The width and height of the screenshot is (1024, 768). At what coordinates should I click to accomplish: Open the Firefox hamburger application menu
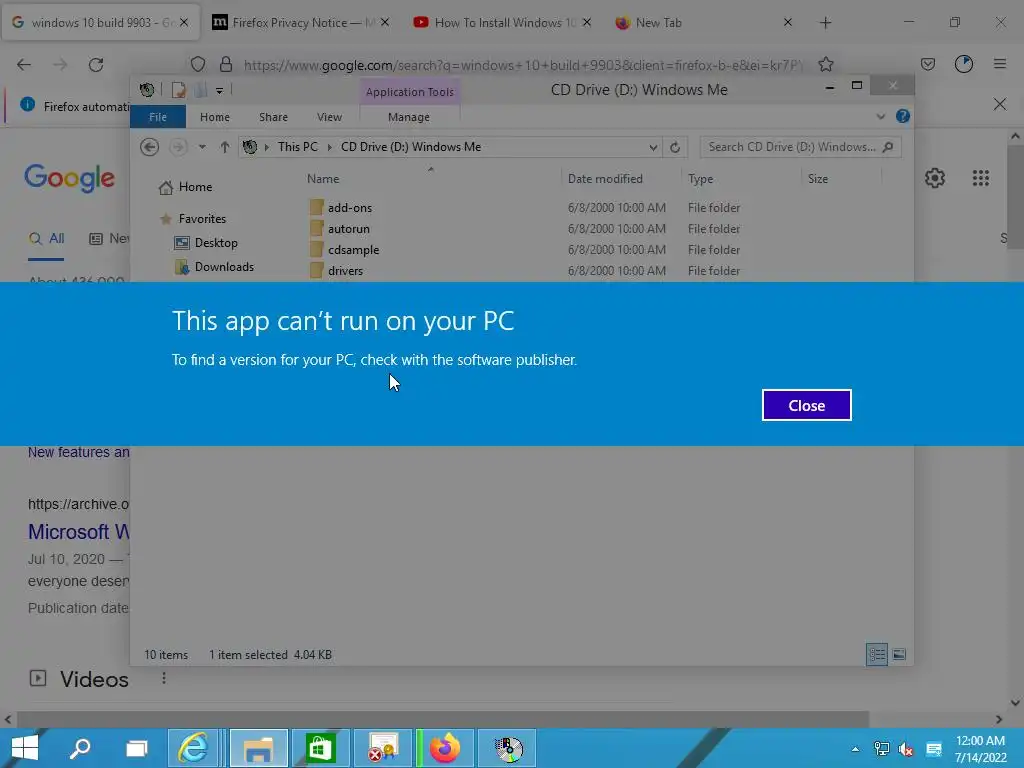point(1000,65)
